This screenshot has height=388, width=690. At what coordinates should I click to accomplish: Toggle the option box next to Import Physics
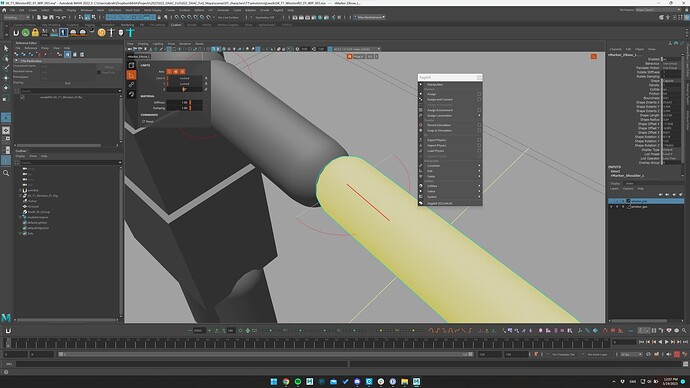pos(479,145)
